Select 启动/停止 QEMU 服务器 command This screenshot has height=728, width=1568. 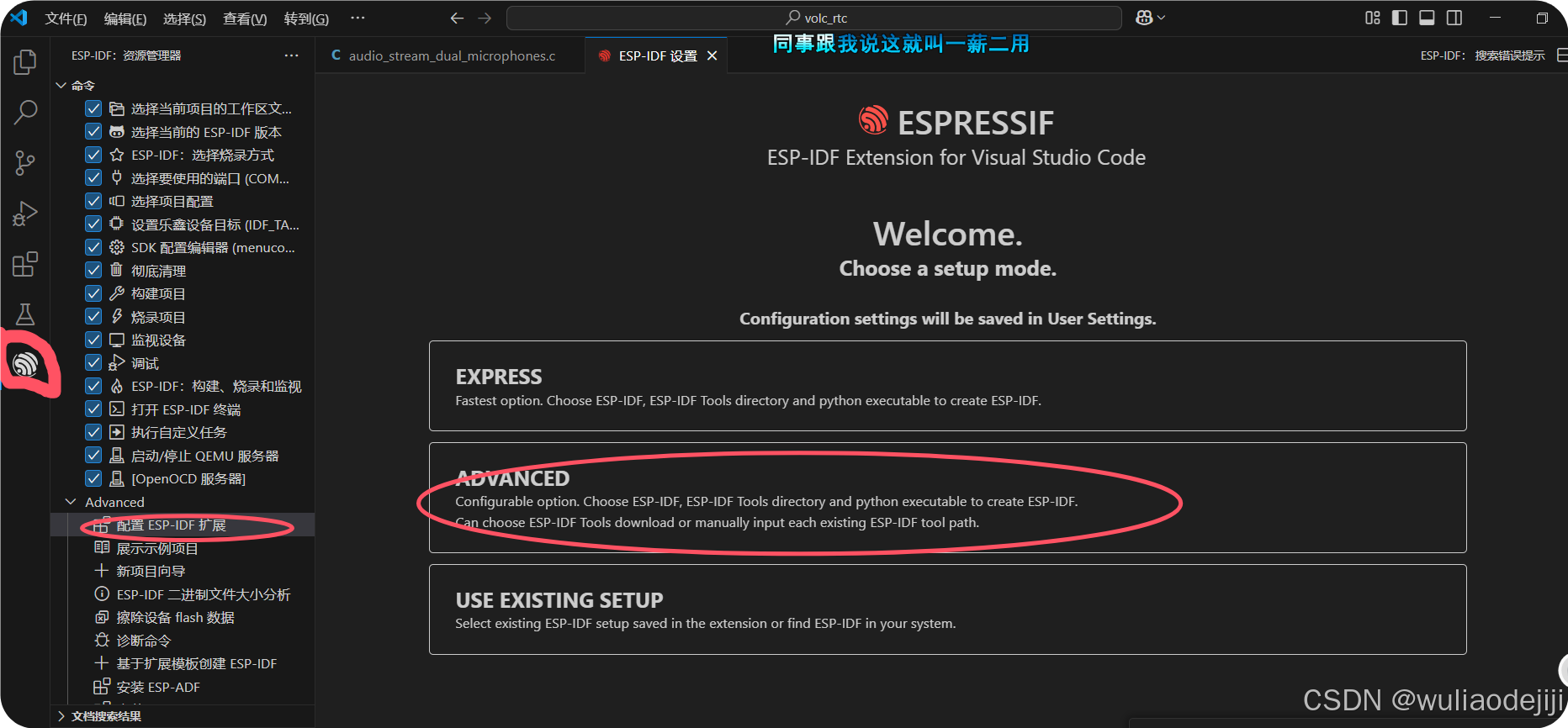pos(204,456)
